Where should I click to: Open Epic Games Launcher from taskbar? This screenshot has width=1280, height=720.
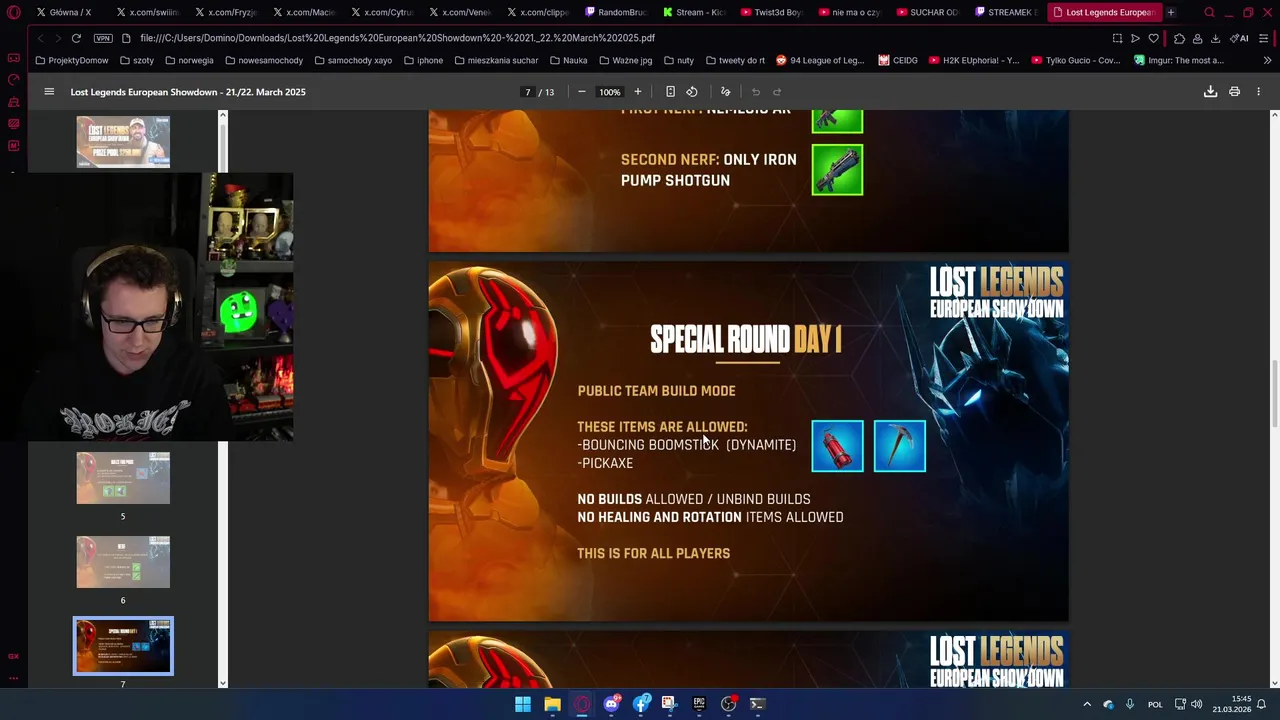tap(699, 704)
